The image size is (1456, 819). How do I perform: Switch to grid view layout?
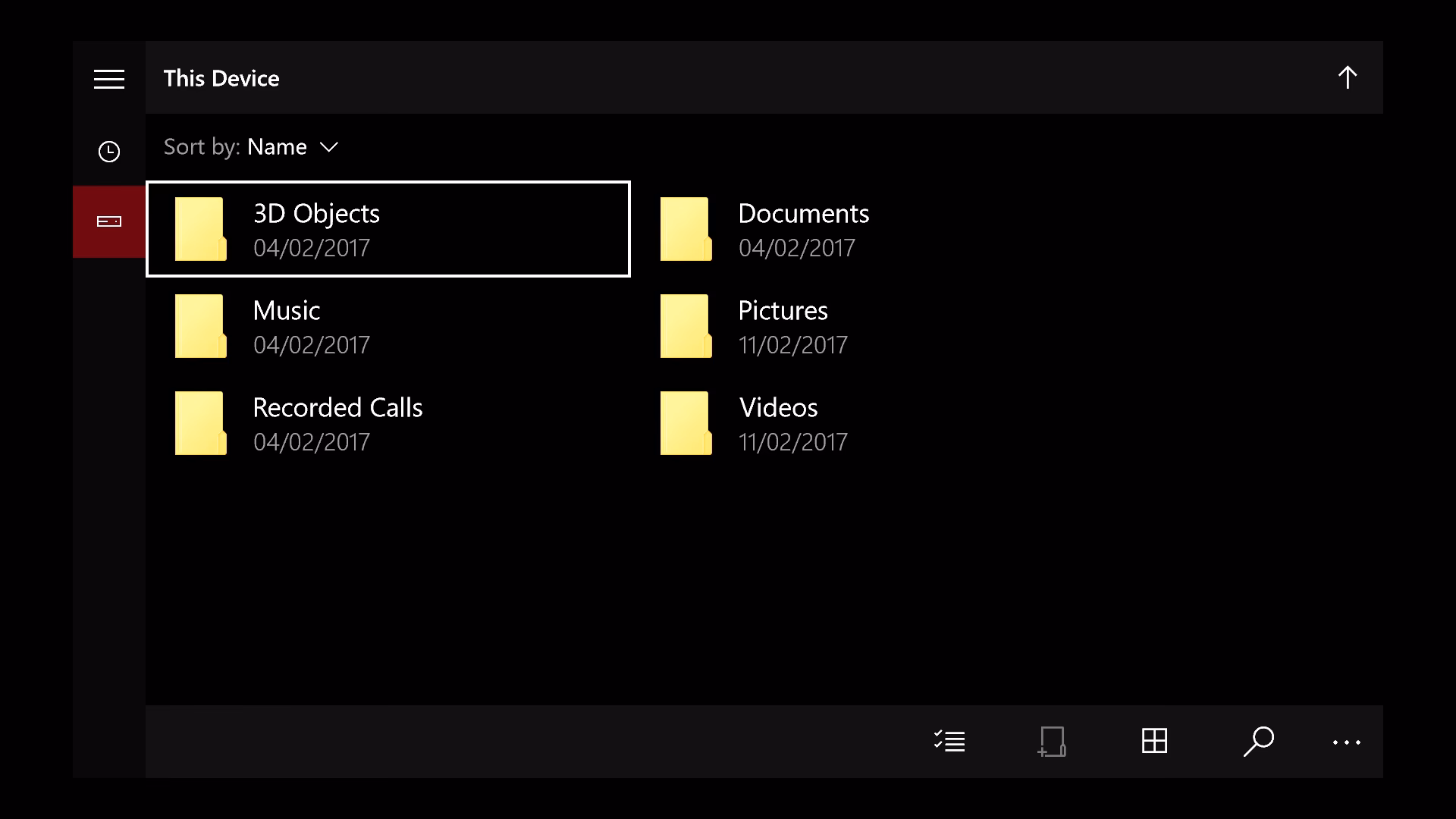(1153, 742)
